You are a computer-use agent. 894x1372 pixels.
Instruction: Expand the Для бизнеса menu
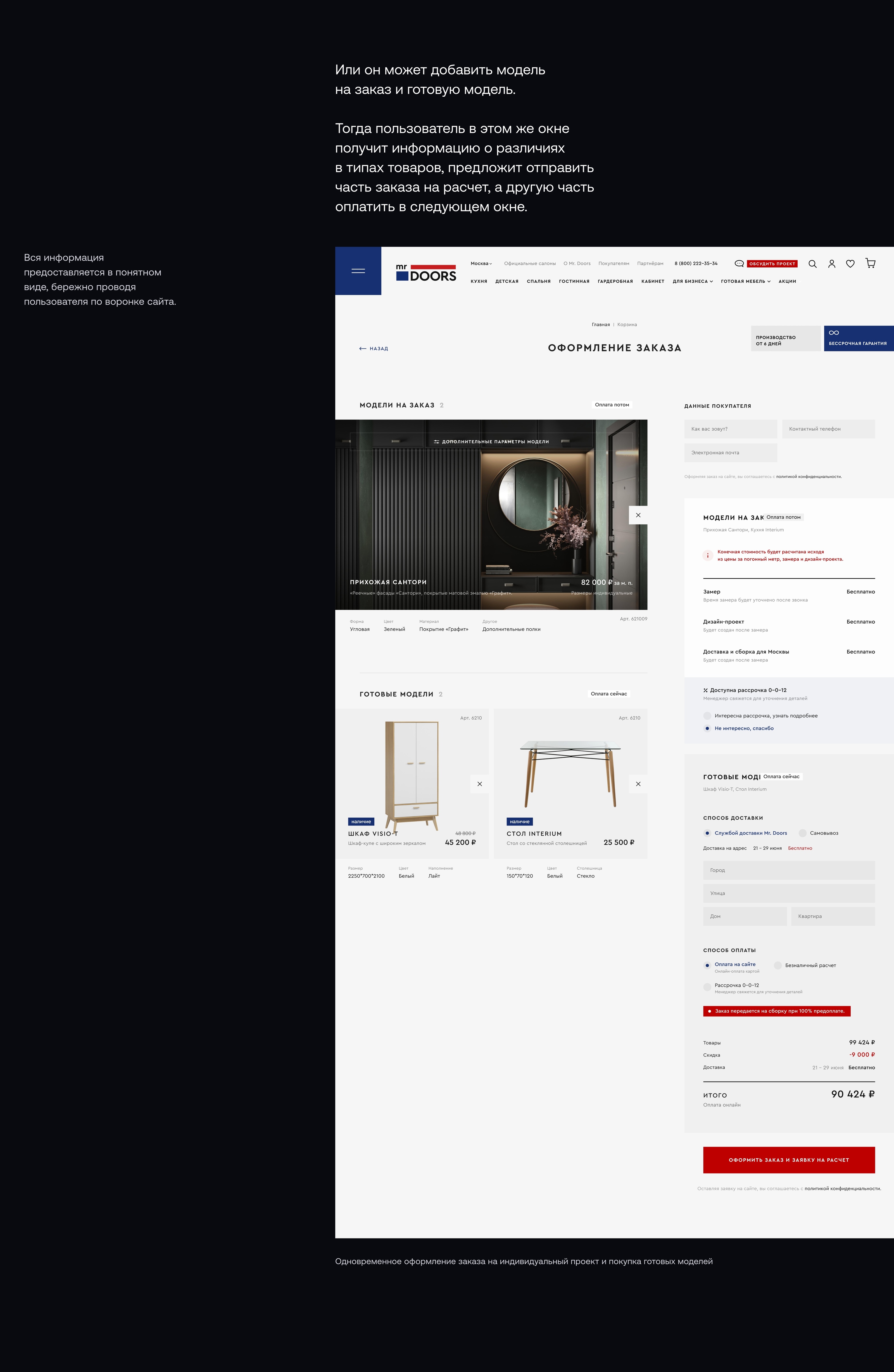692,281
